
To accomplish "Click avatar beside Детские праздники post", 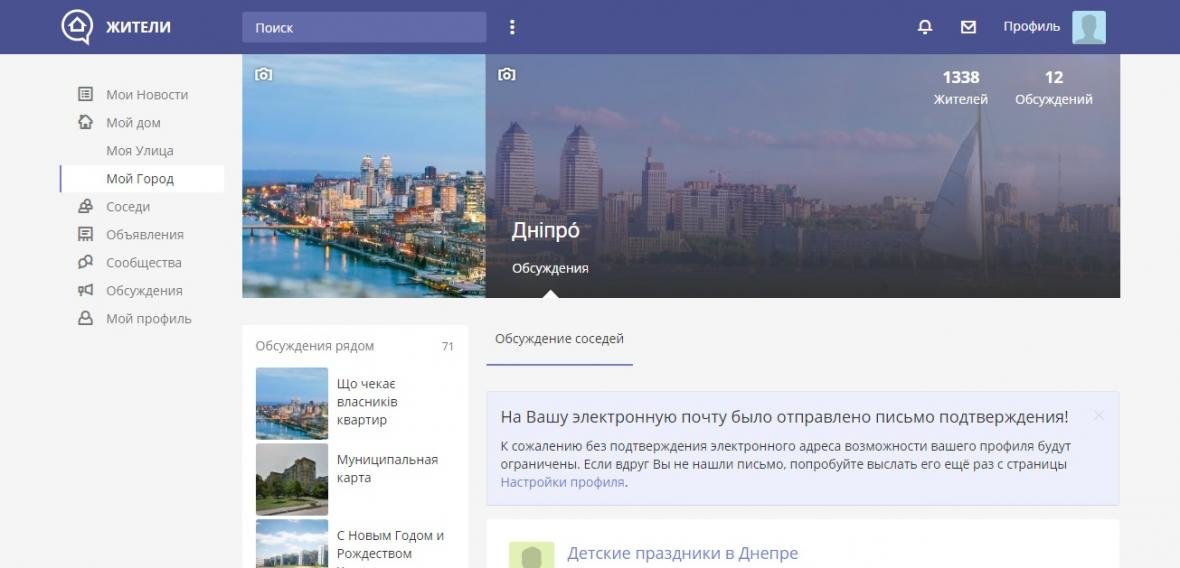I will pos(531,555).
